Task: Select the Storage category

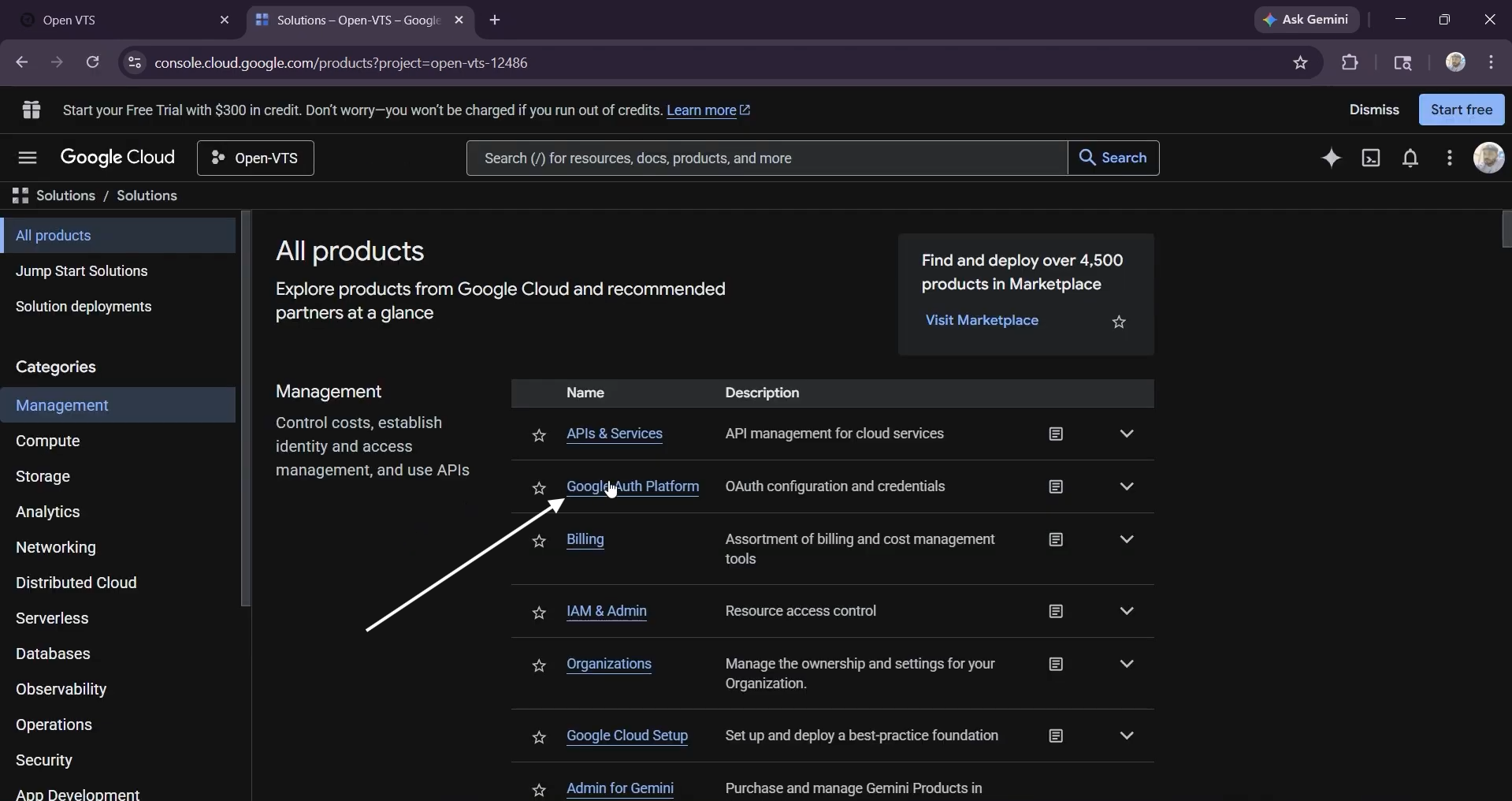Action: [118, 477]
